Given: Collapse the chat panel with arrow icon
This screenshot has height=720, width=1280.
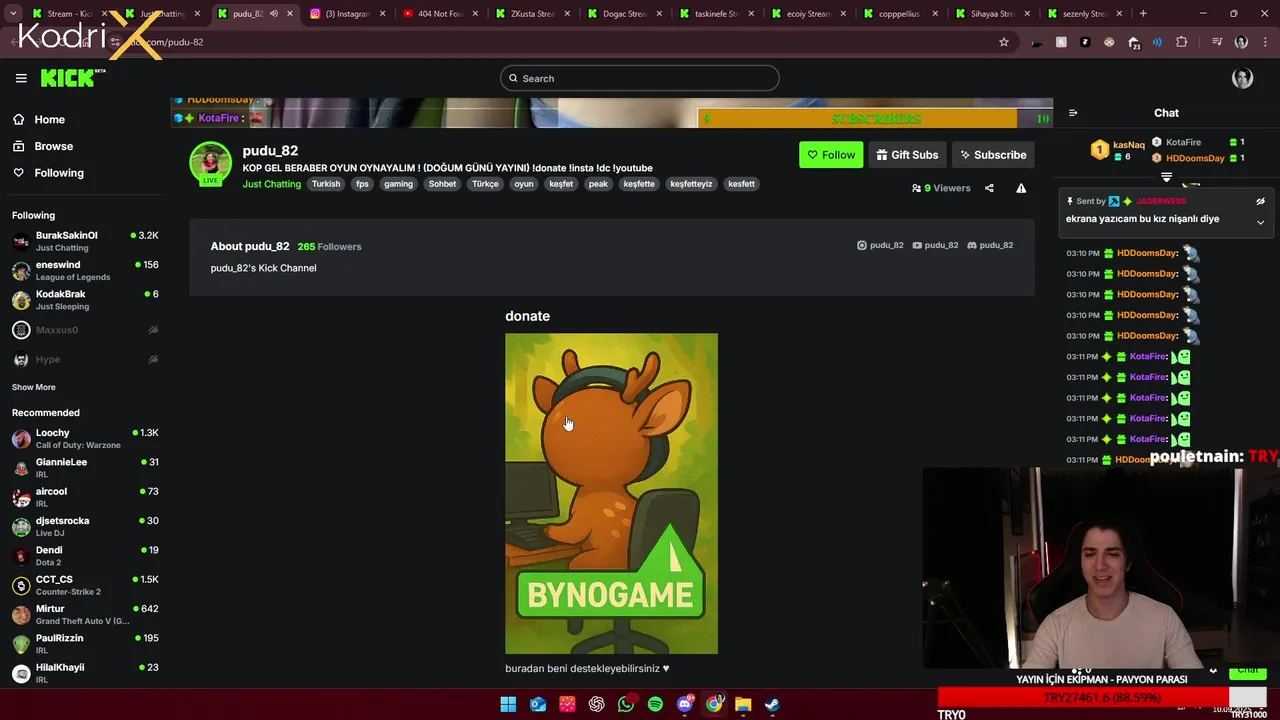Looking at the screenshot, I should coord(1073,113).
